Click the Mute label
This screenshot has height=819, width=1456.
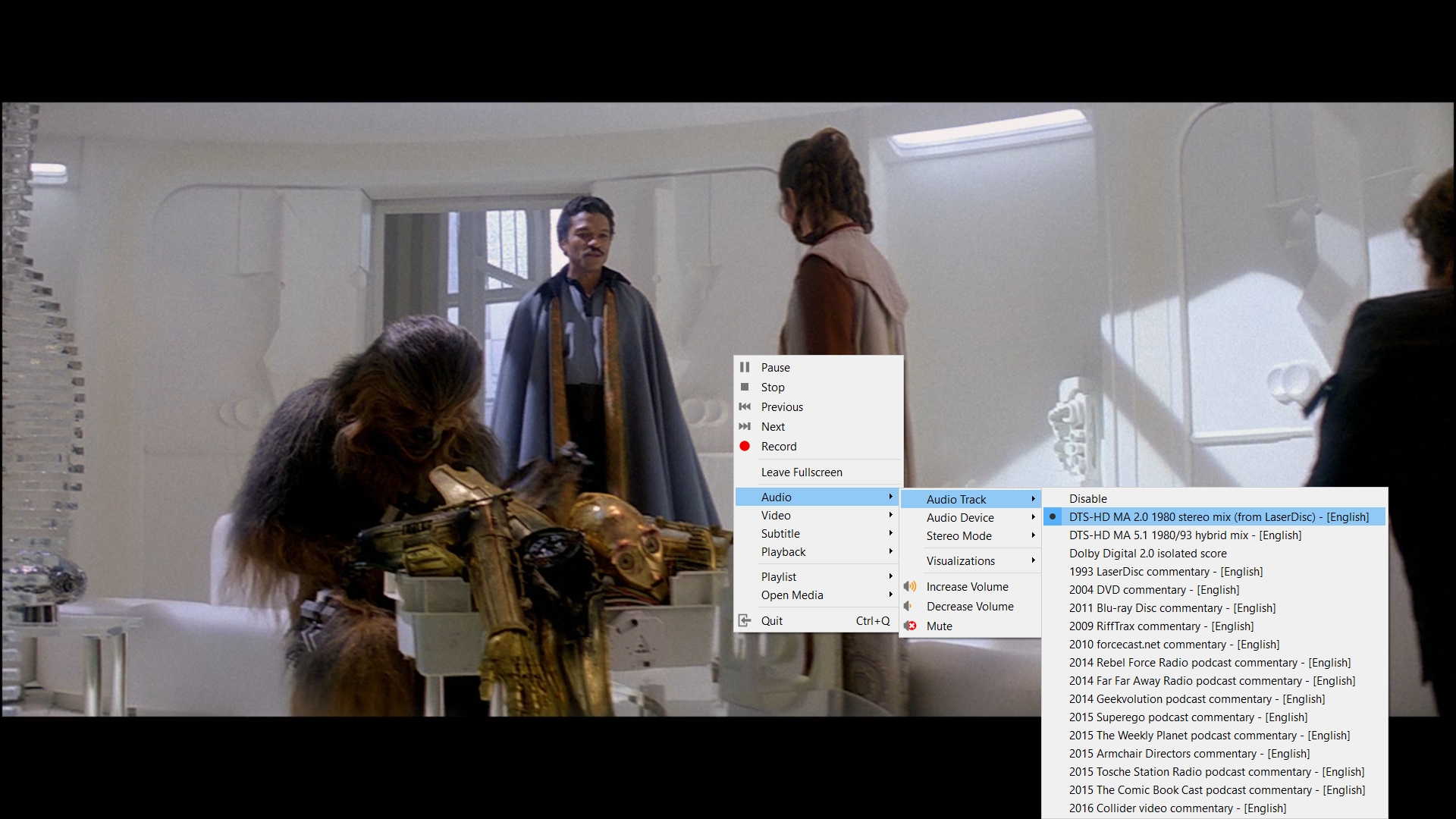click(x=939, y=626)
